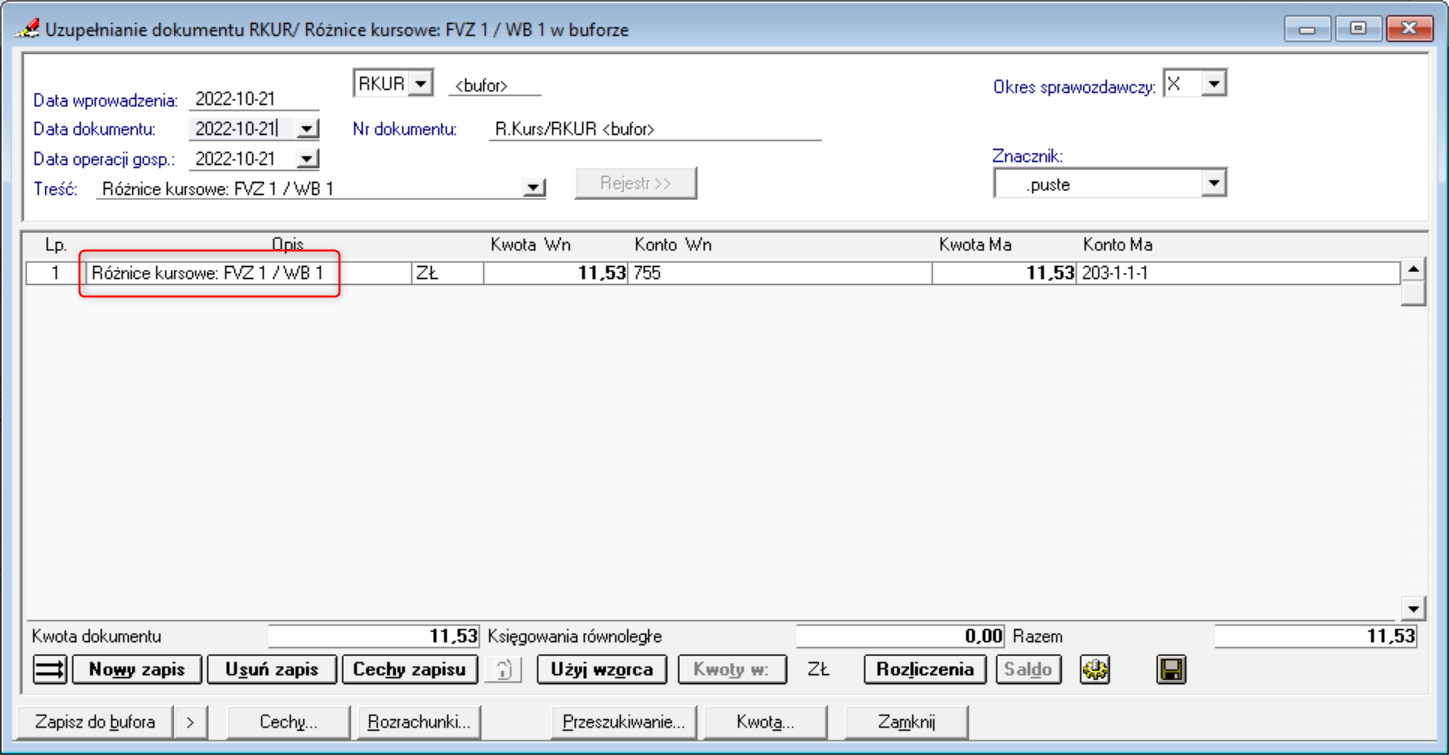Click the application icon in the title bar
Image resolution: width=1449 pixels, height=755 pixels.
coord(29,29)
